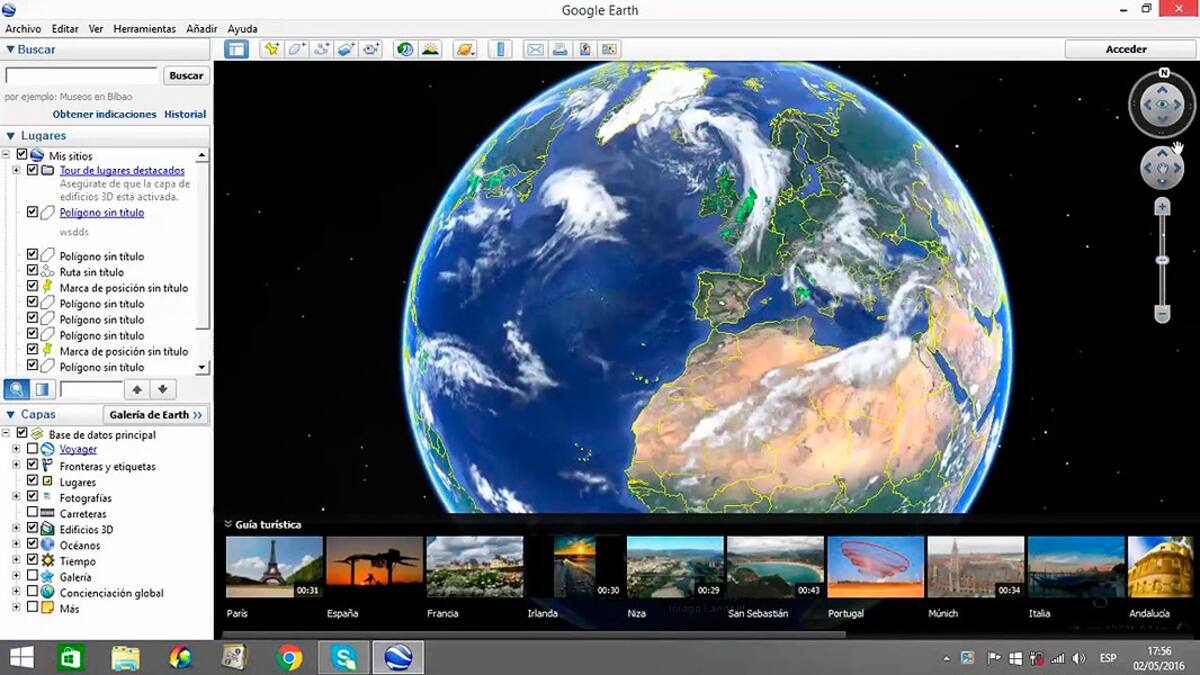
Task: Click the print icon in the toolbar
Action: 560,49
